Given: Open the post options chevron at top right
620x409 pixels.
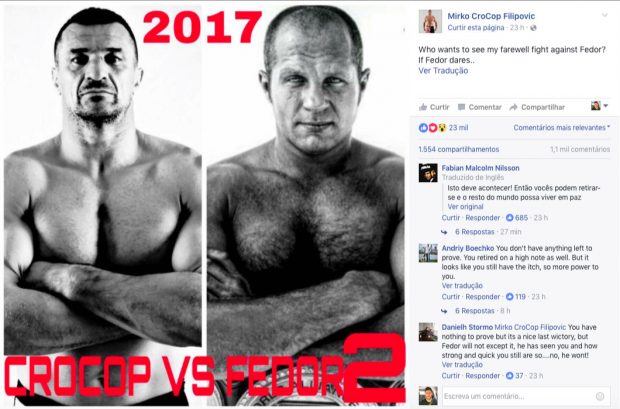Looking at the screenshot, I should pyautogui.click(x=604, y=15).
